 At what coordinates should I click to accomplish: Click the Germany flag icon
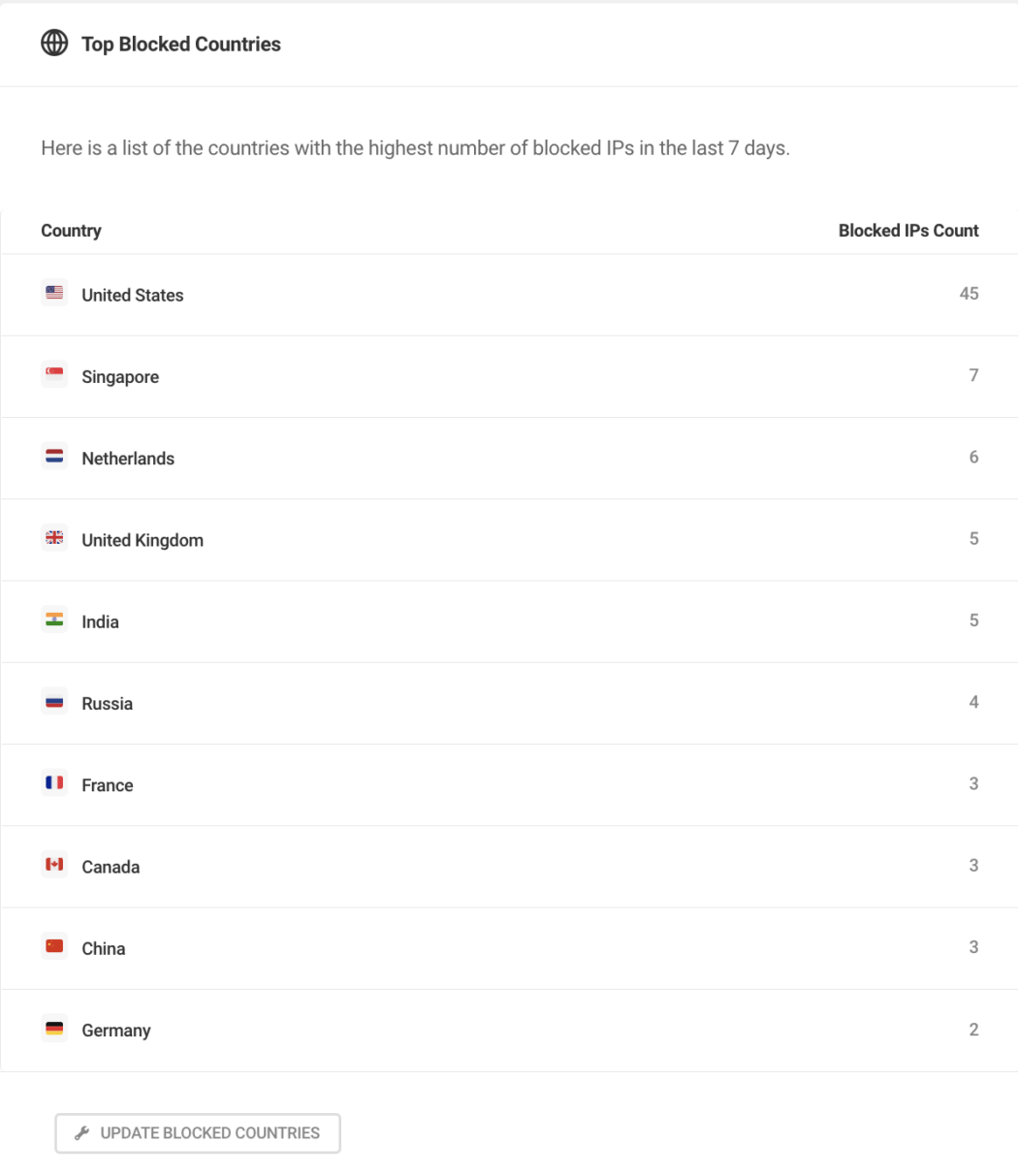pyautogui.click(x=54, y=1028)
